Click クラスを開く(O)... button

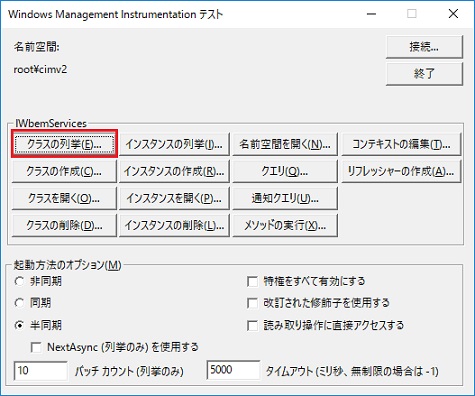(x=64, y=198)
